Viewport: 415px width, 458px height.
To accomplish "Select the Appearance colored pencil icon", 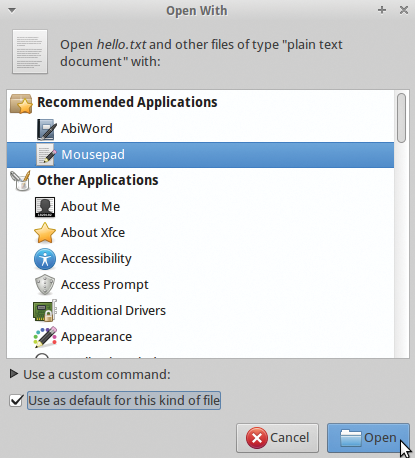I will click(45, 337).
